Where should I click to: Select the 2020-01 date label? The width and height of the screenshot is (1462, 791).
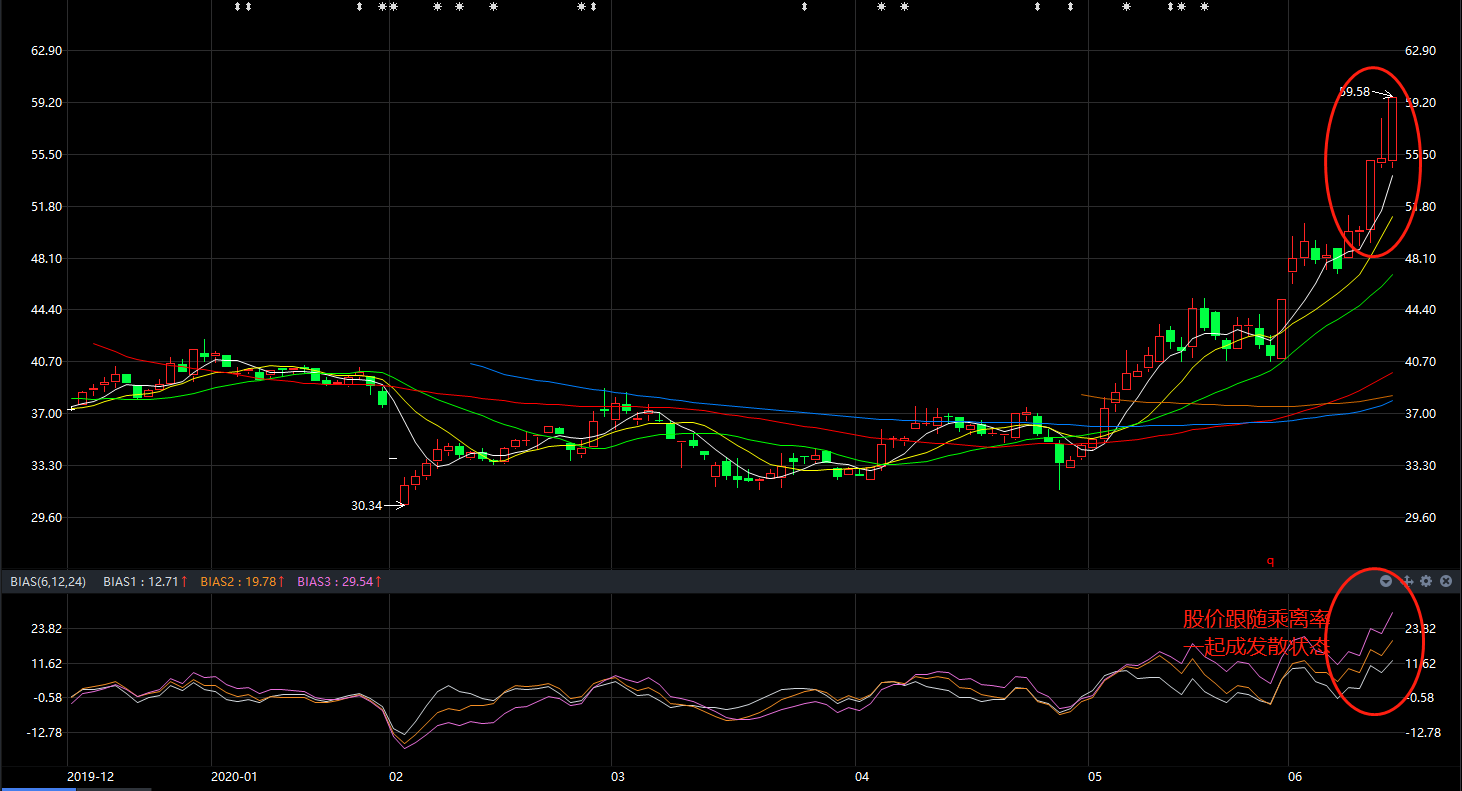[235, 776]
